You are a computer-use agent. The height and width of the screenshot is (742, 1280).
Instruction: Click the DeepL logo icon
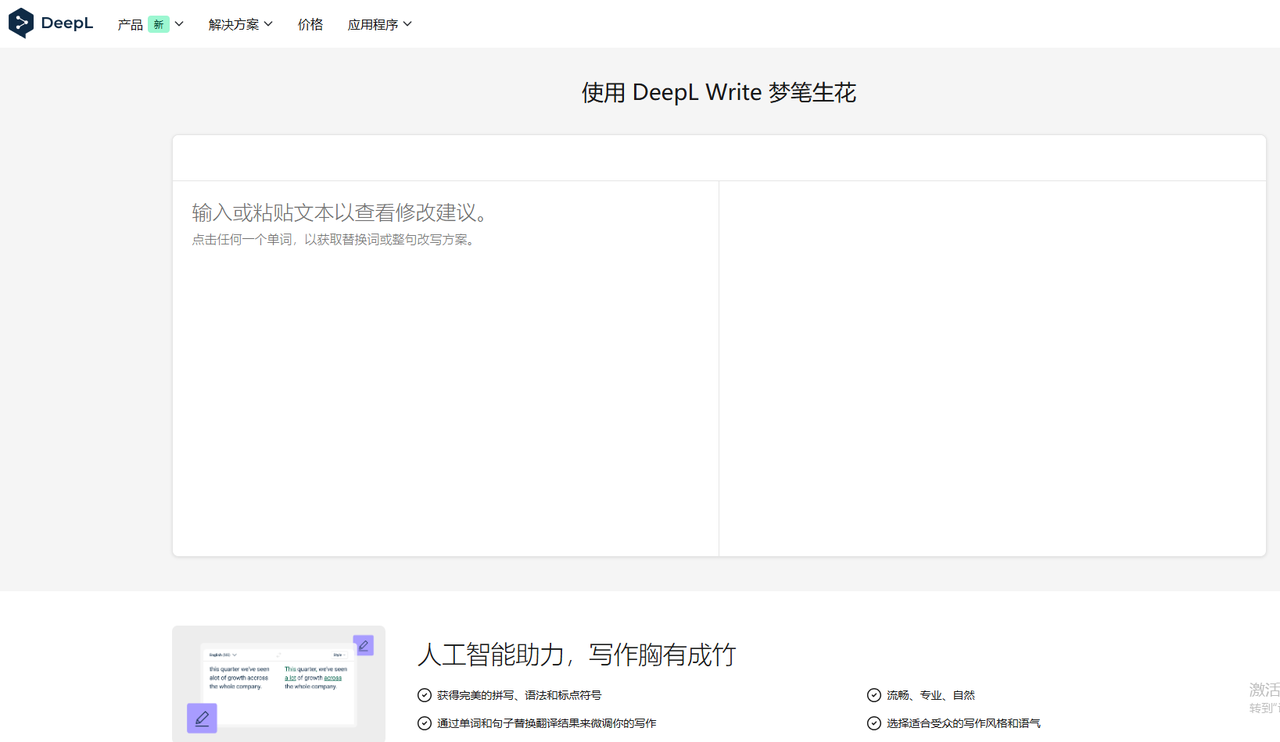tap(21, 23)
